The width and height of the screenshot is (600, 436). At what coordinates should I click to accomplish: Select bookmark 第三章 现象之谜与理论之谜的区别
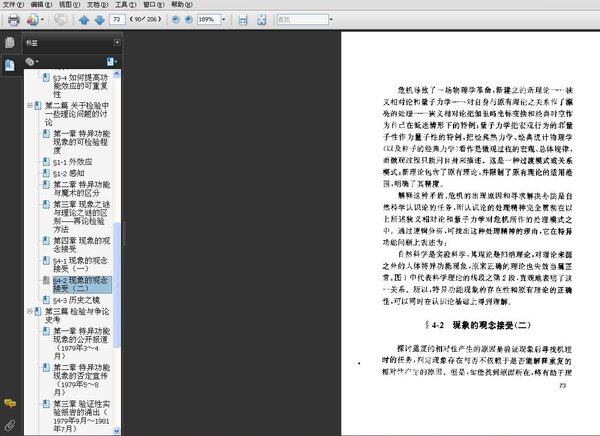[x=81, y=217]
